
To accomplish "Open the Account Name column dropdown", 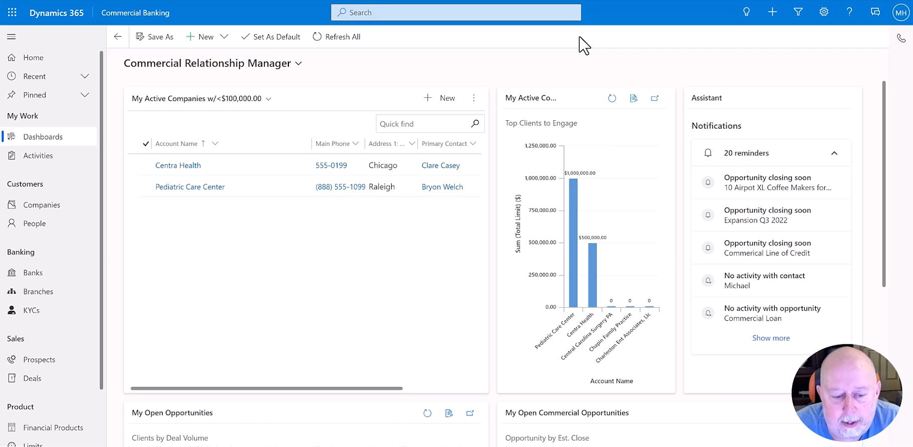I will click(x=215, y=144).
